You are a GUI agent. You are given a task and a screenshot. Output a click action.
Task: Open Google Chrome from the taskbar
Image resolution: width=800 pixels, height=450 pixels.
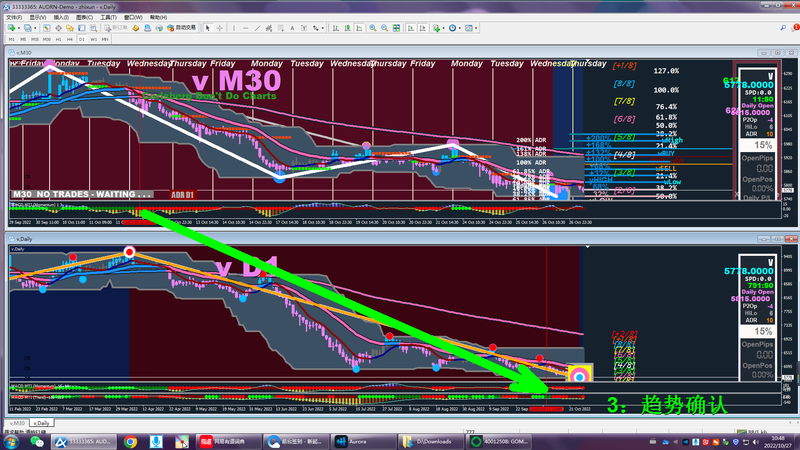[131, 442]
